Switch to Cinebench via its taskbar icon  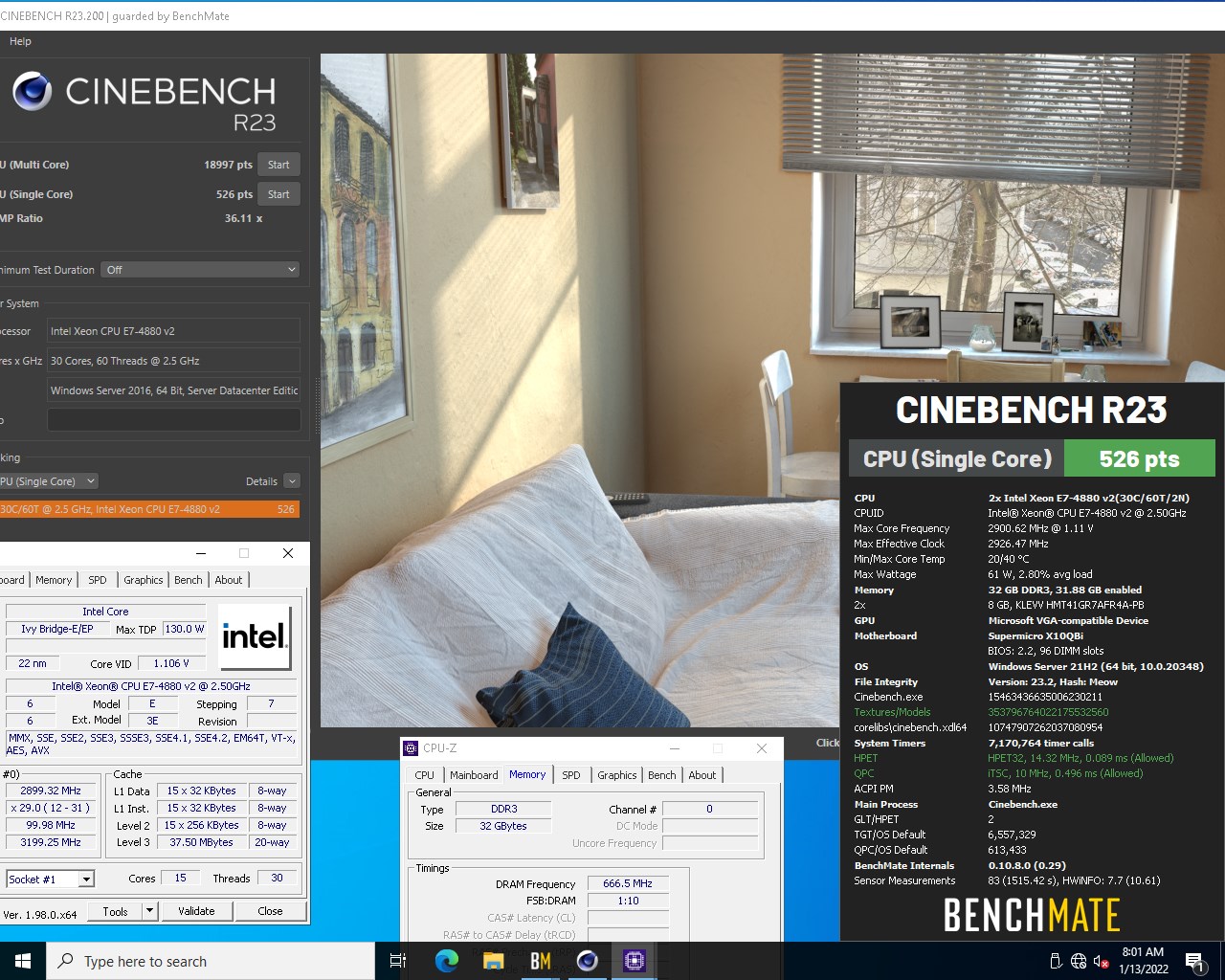point(588,961)
